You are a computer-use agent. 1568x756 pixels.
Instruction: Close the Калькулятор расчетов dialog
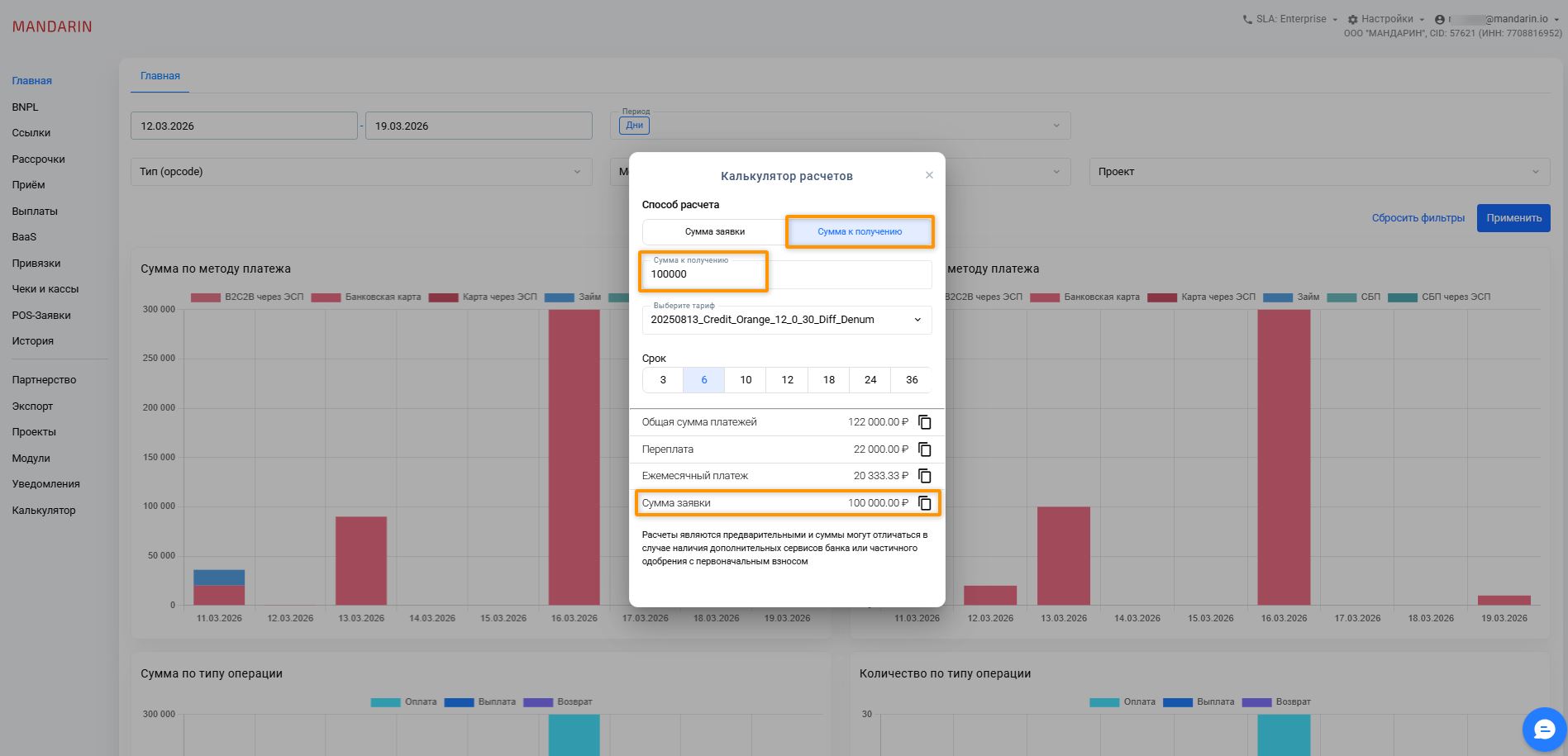tap(929, 175)
